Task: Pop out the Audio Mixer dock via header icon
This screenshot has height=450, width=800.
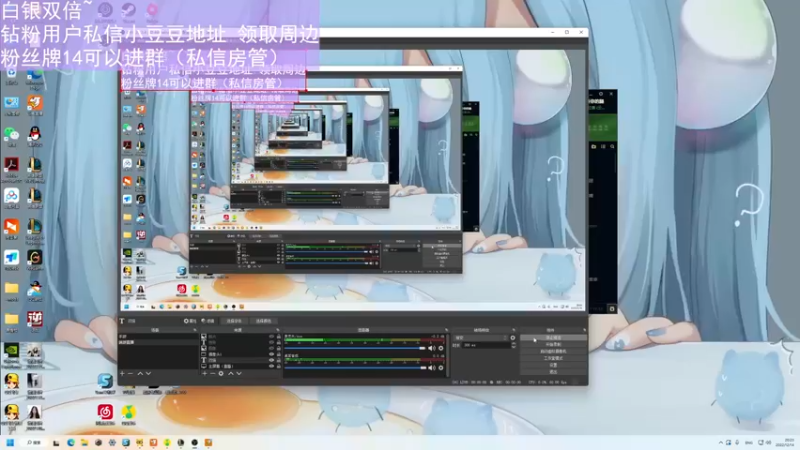Action: coord(446,330)
